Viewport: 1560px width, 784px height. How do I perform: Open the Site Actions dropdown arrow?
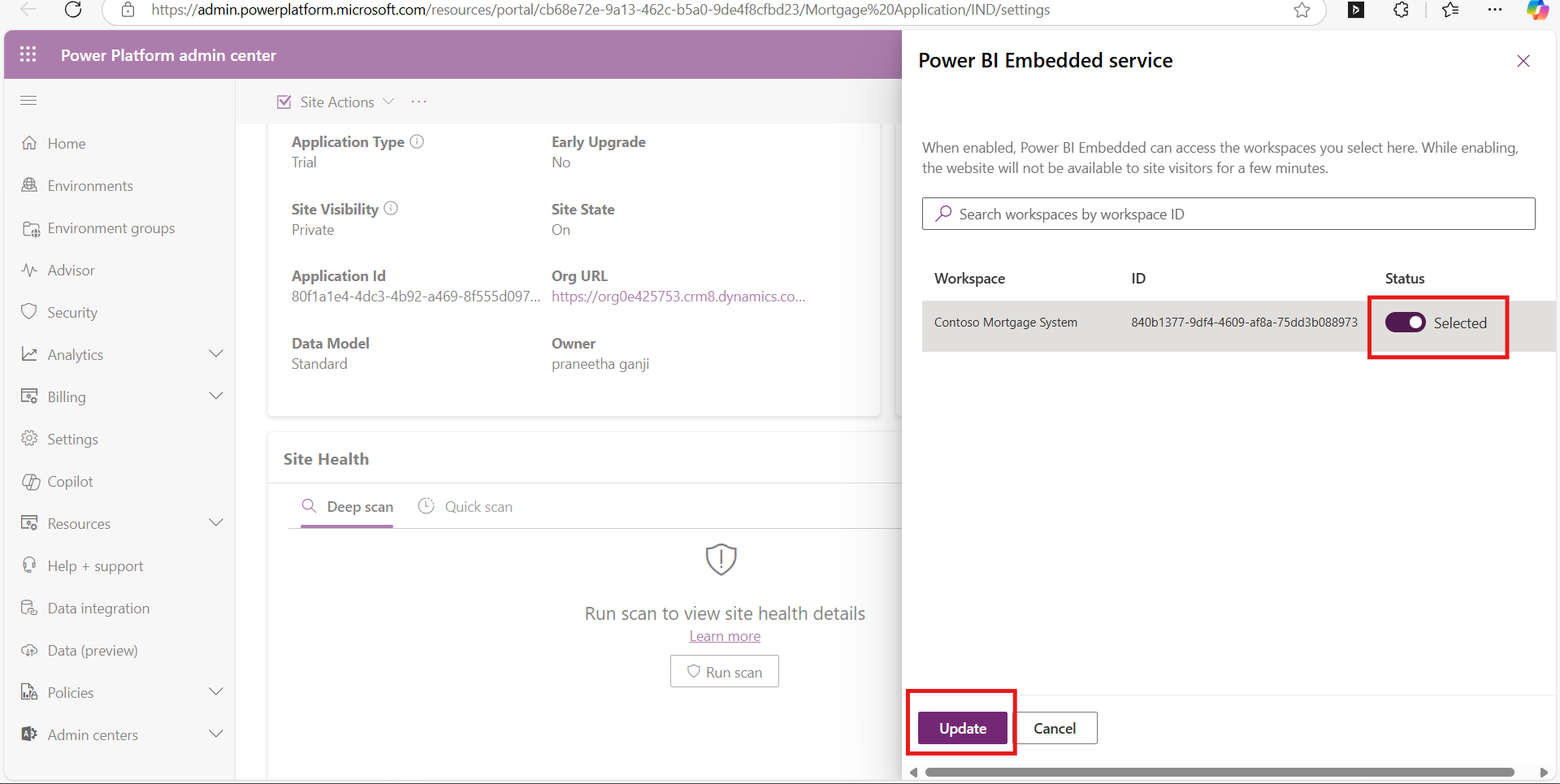point(388,102)
